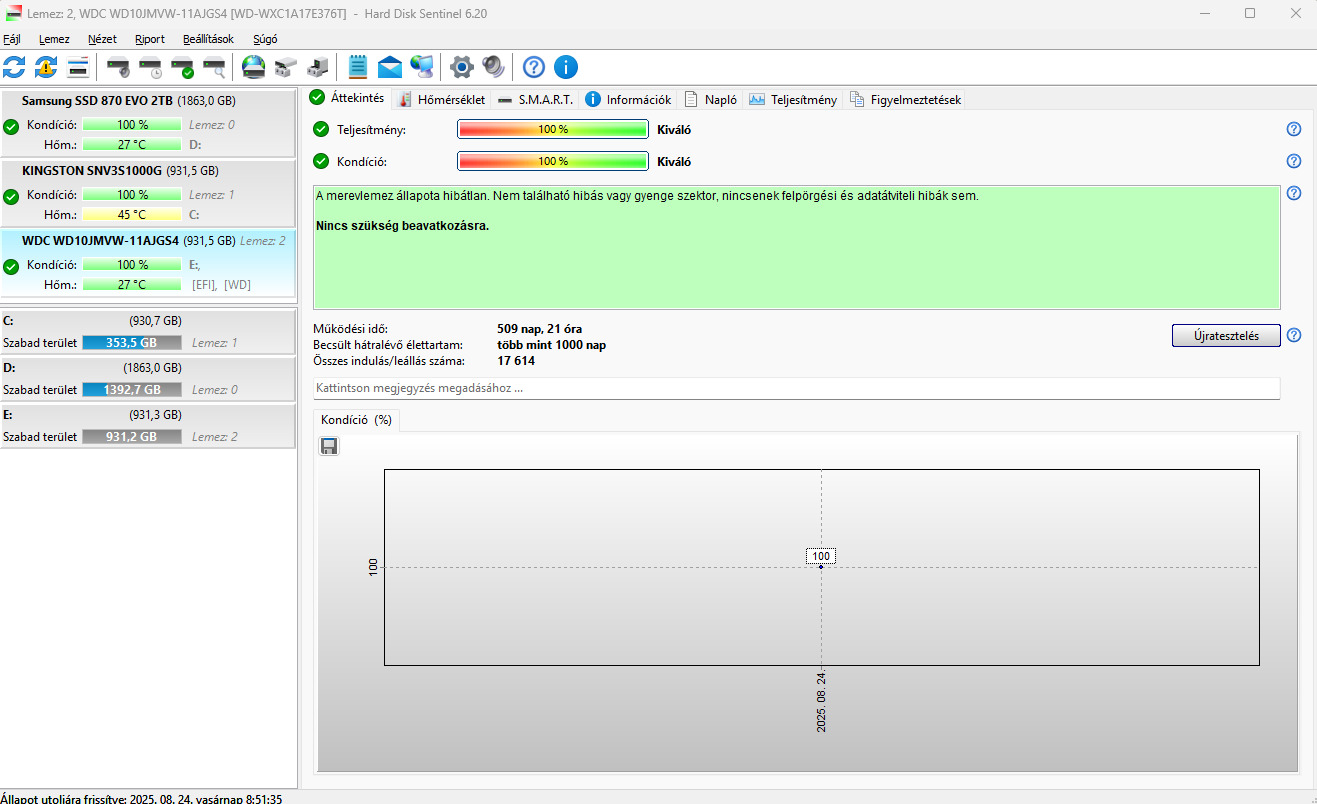Open the Nézet menu
The height and width of the screenshot is (804, 1317).
[x=102, y=39]
